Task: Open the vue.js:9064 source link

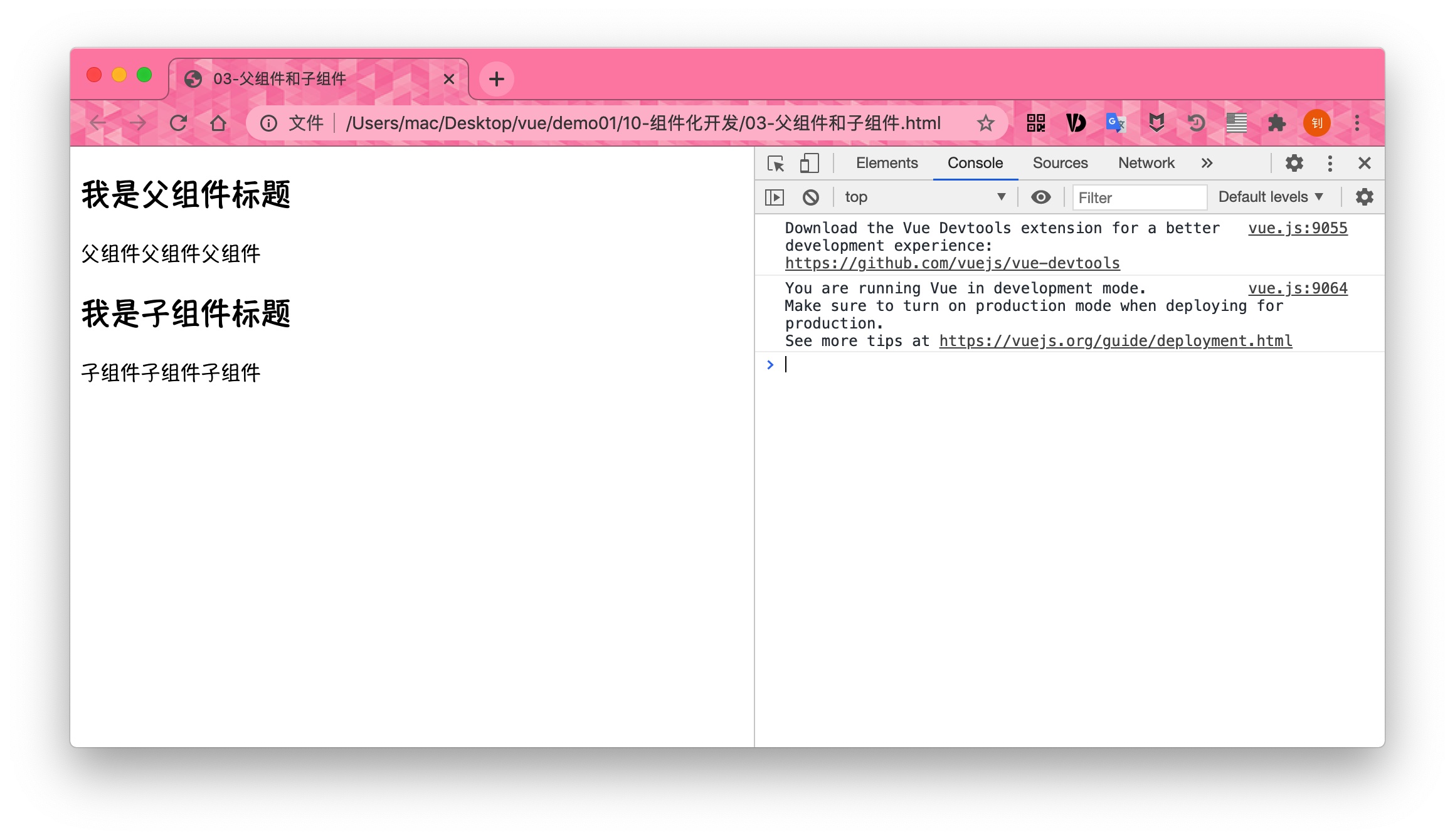Action: tap(1297, 288)
